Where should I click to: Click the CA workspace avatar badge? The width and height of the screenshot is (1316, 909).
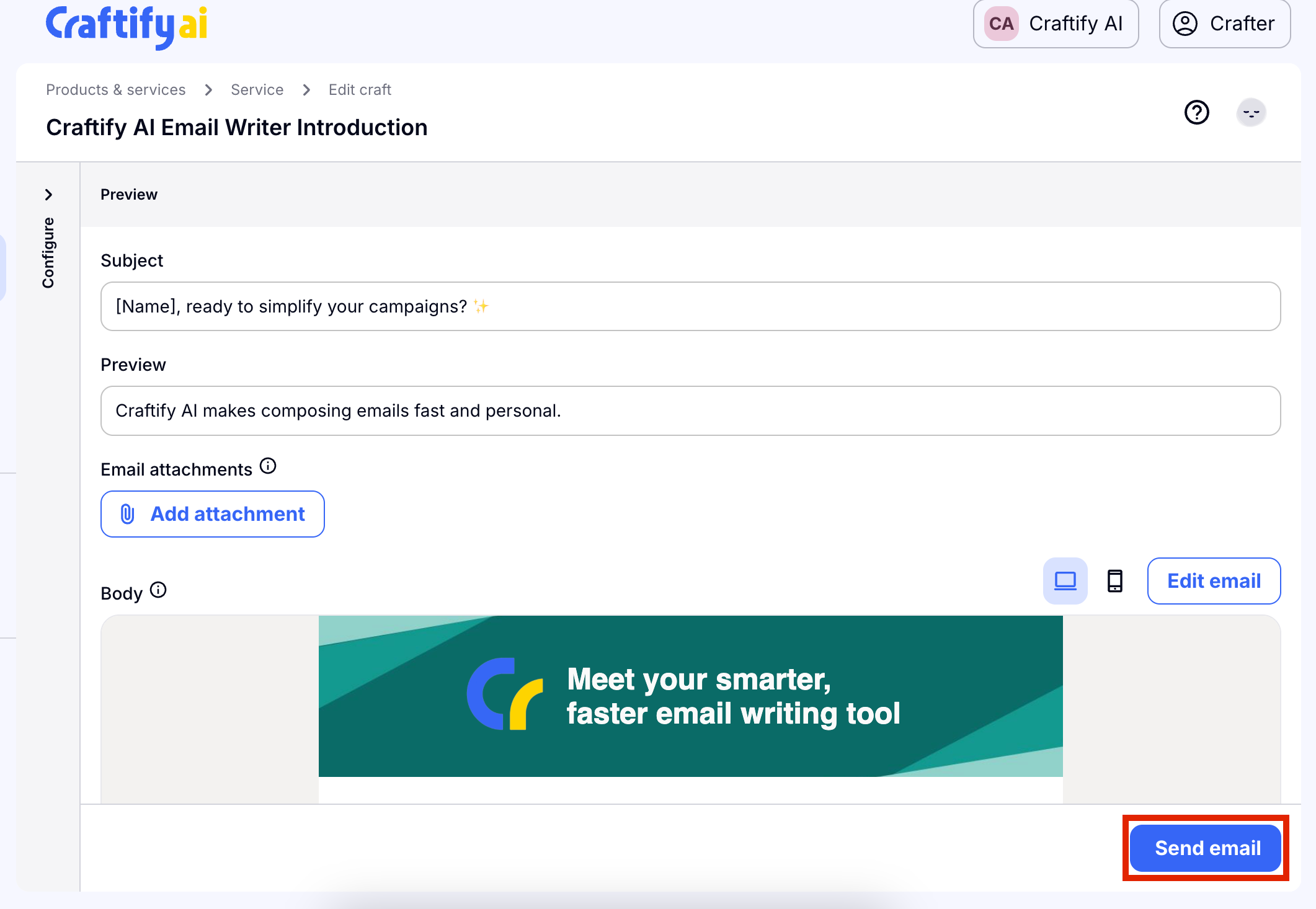(x=1001, y=24)
